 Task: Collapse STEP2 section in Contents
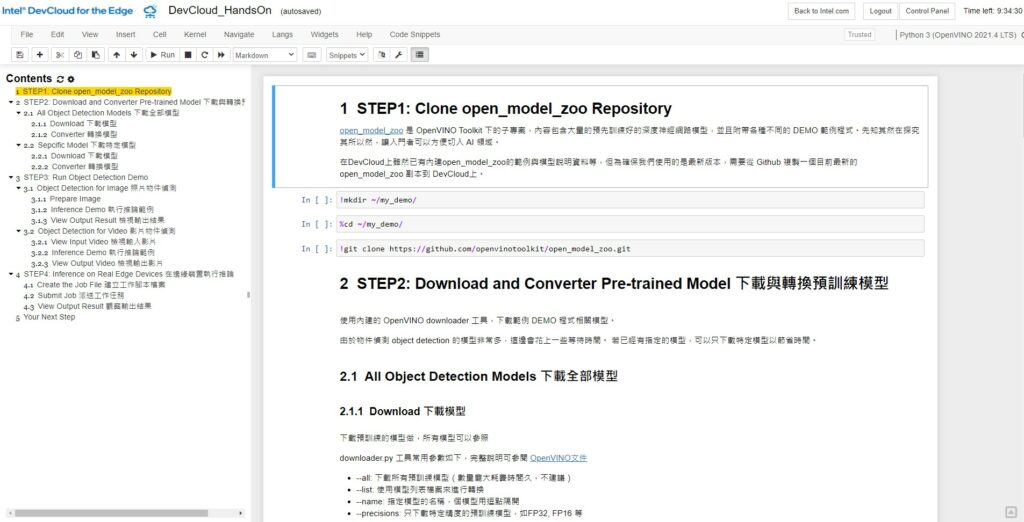(x=10, y=103)
